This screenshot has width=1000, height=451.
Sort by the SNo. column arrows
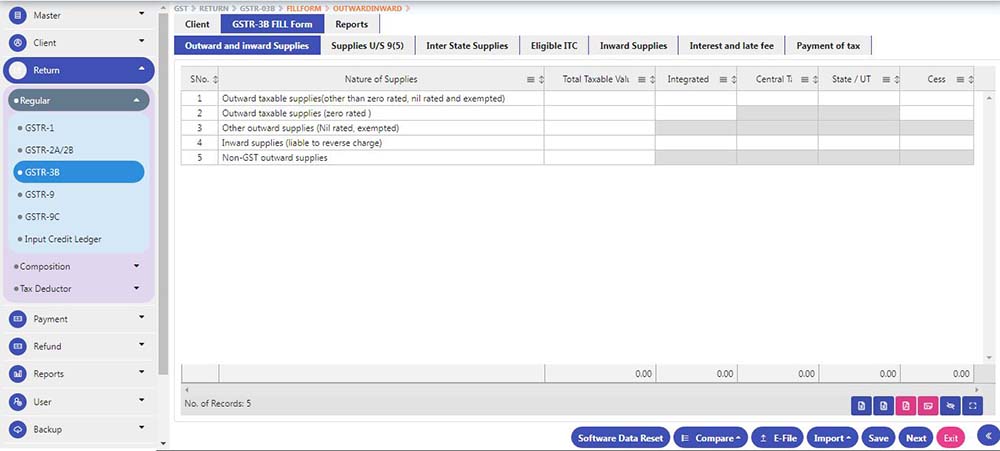click(215, 79)
